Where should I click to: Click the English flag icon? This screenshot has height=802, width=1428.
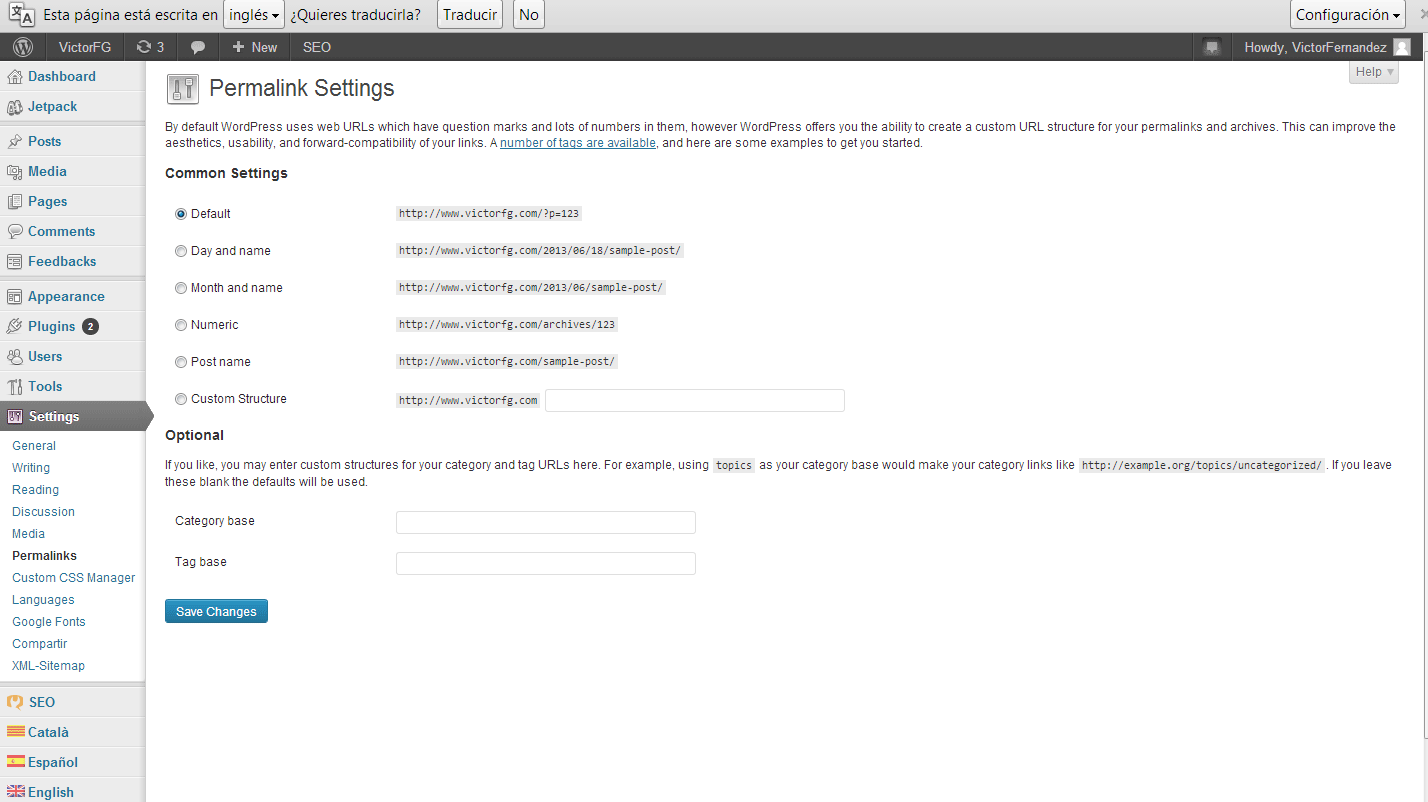coord(15,792)
